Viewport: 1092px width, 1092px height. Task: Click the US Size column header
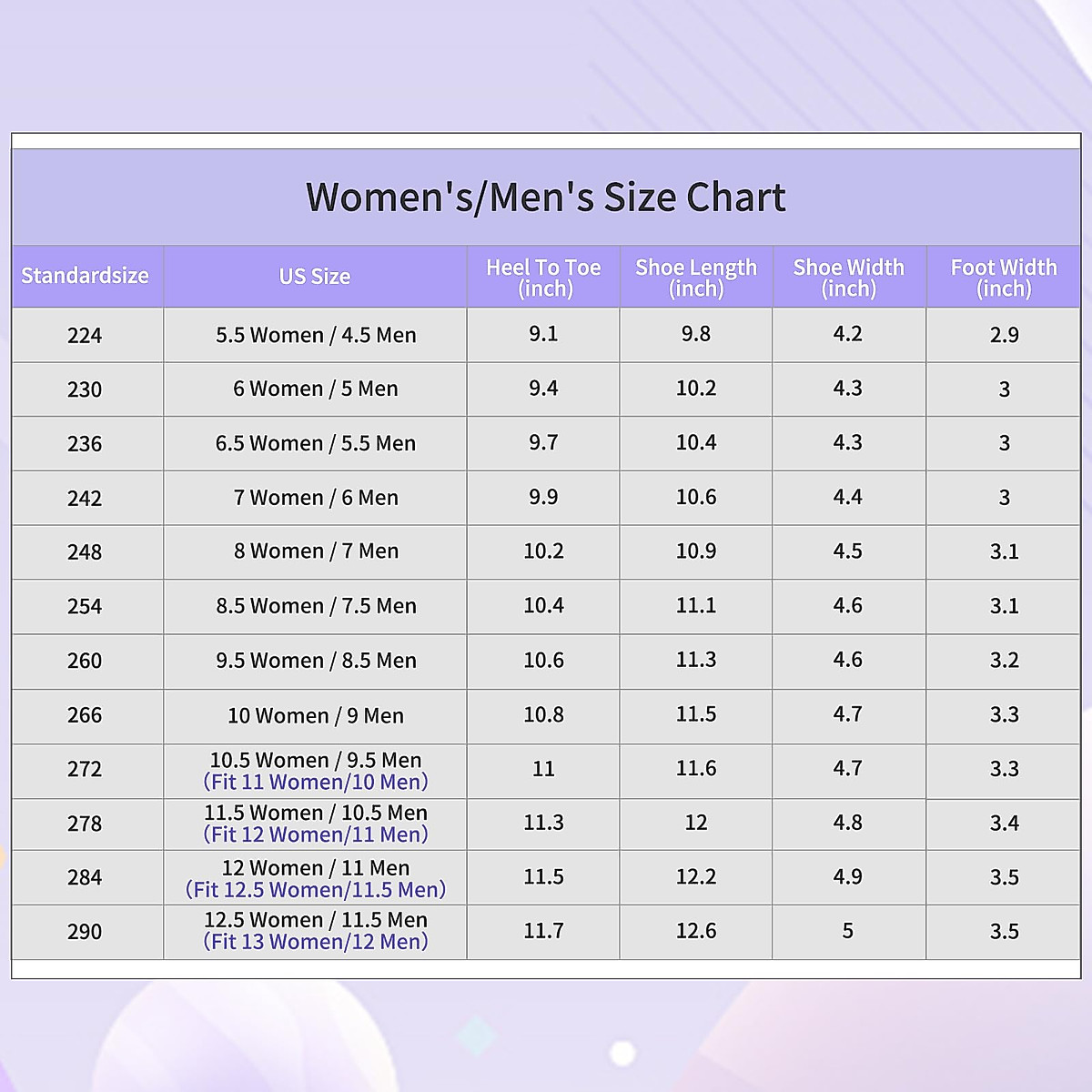click(315, 277)
